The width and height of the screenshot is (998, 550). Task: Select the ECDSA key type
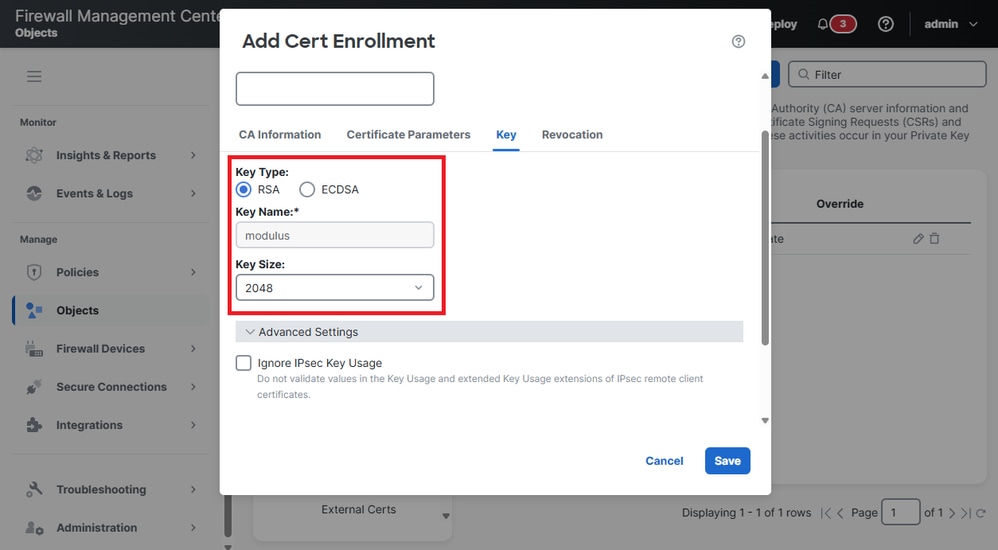point(307,189)
